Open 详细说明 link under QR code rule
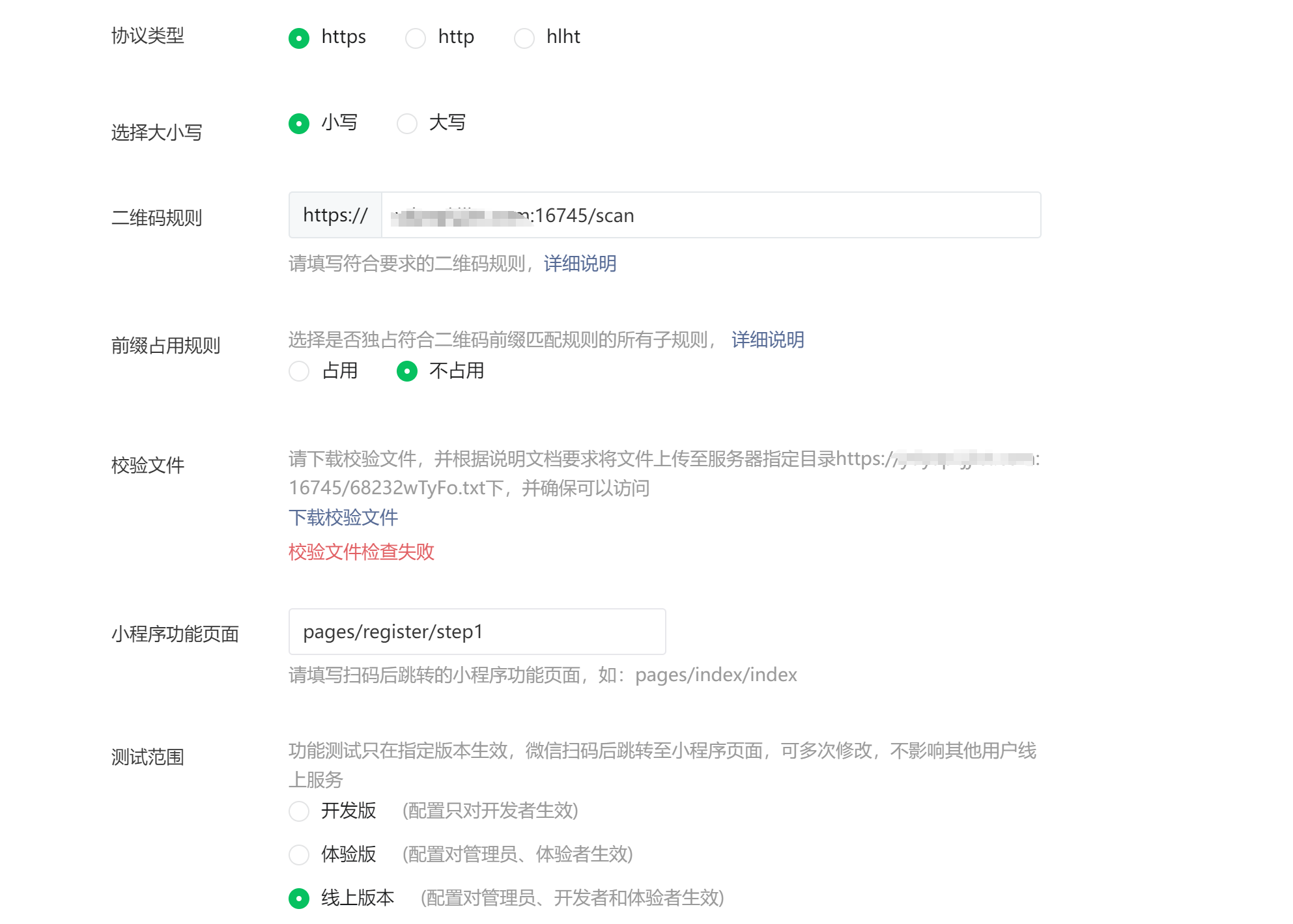The width and height of the screenshot is (1293, 924). (x=580, y=264)
